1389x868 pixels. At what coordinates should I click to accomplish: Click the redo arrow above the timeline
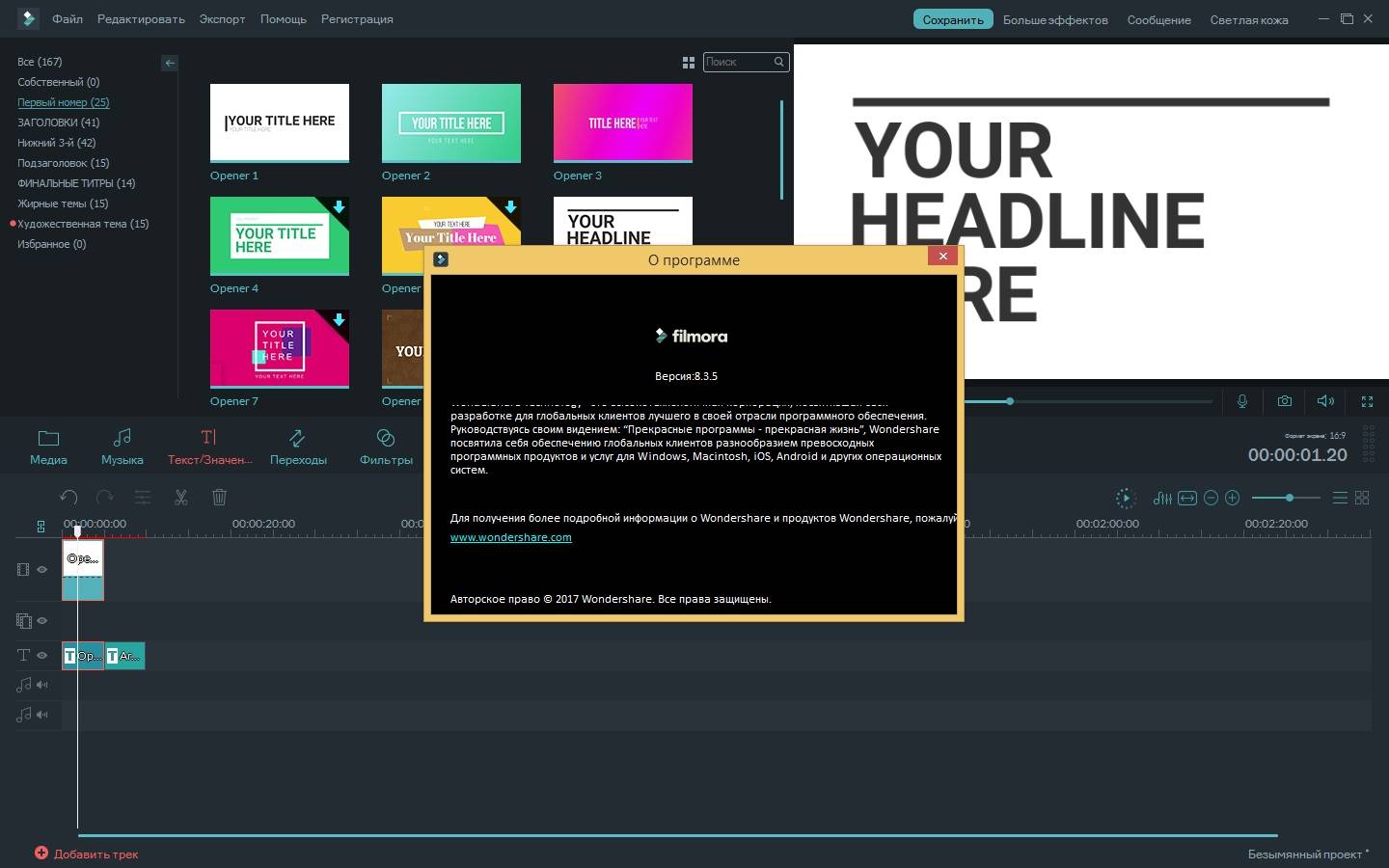pyautogui.click(x=105, y=498)
